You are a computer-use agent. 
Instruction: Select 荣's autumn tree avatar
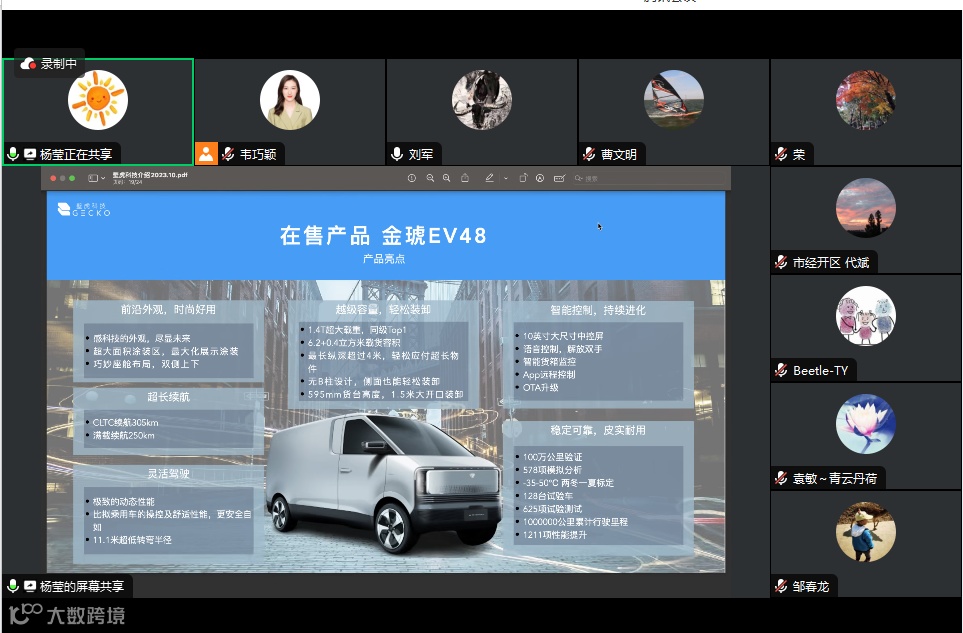click(865, 99)
